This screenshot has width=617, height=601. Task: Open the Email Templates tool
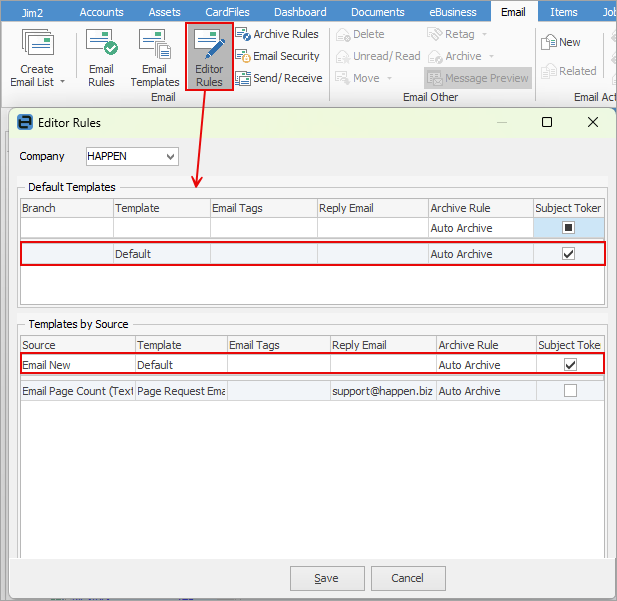(155, 57)
